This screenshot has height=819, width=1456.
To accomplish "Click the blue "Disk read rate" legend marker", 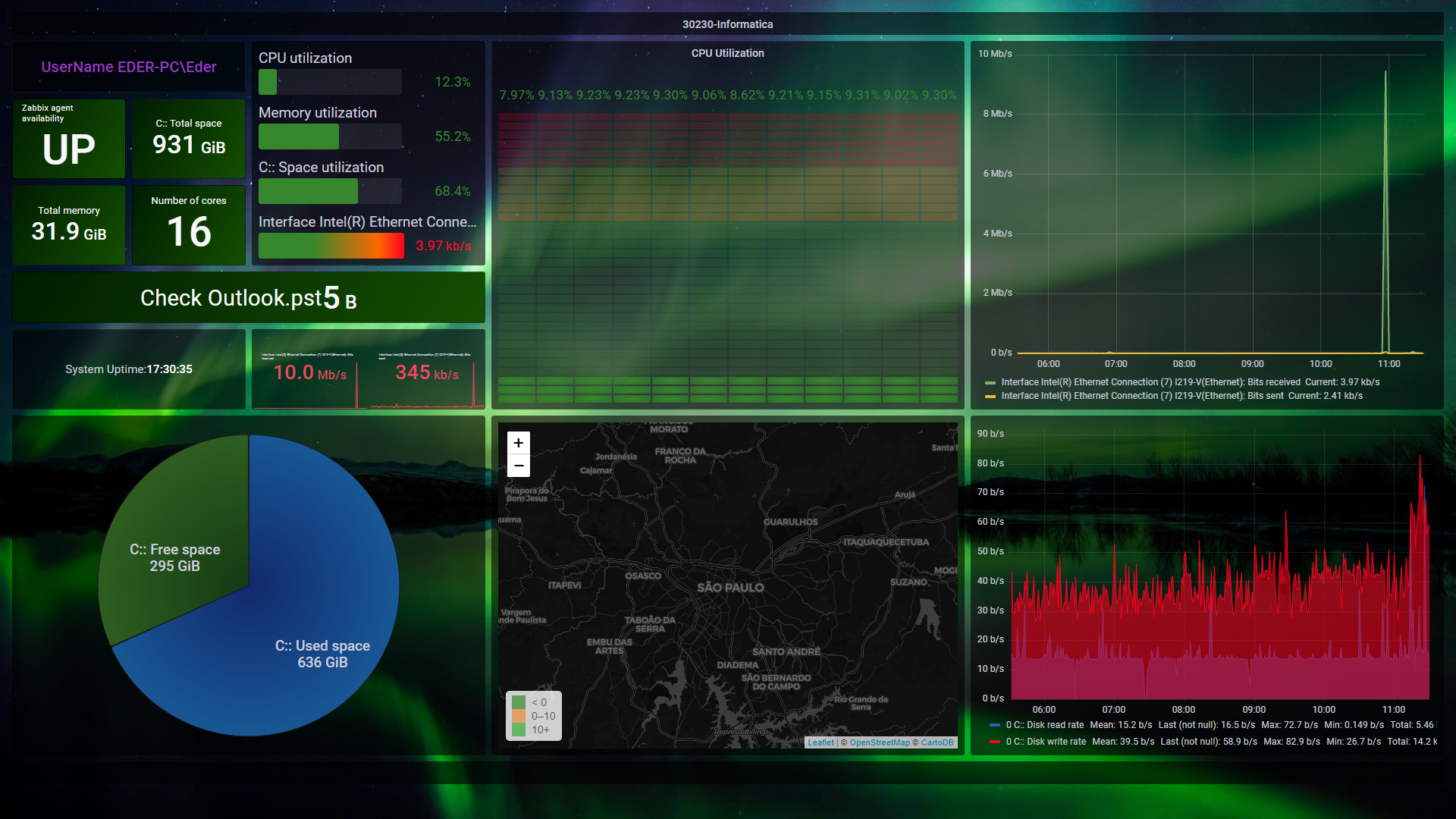I will (x=995, y=725).
